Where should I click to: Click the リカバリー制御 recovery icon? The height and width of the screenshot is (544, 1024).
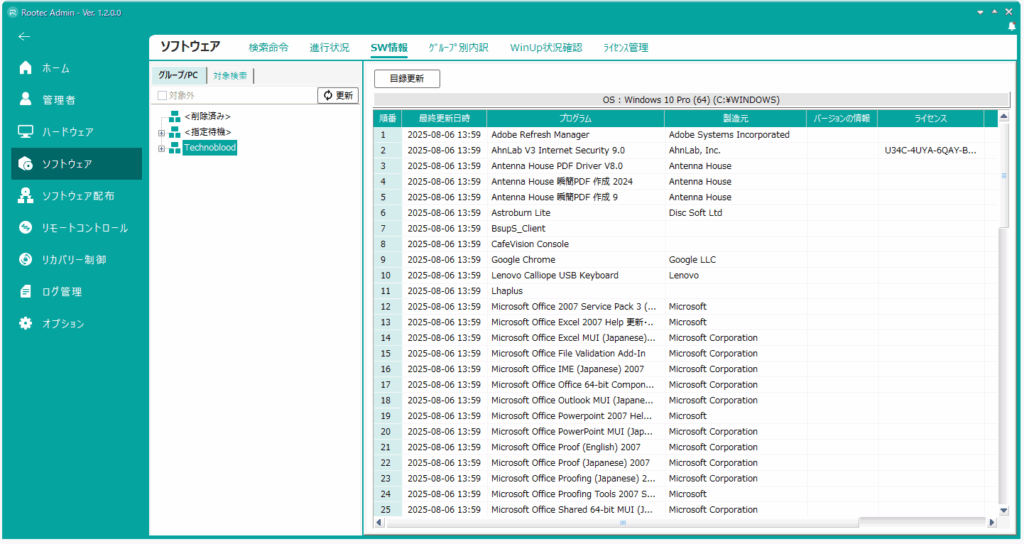coord(26,260)
